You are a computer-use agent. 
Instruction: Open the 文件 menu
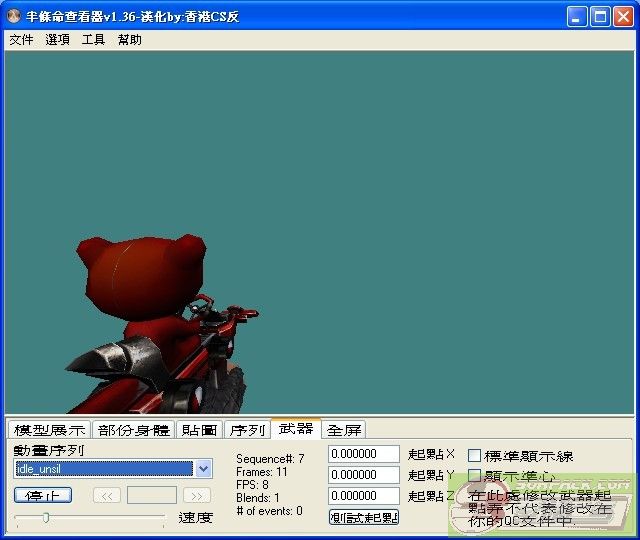point(21,40)
